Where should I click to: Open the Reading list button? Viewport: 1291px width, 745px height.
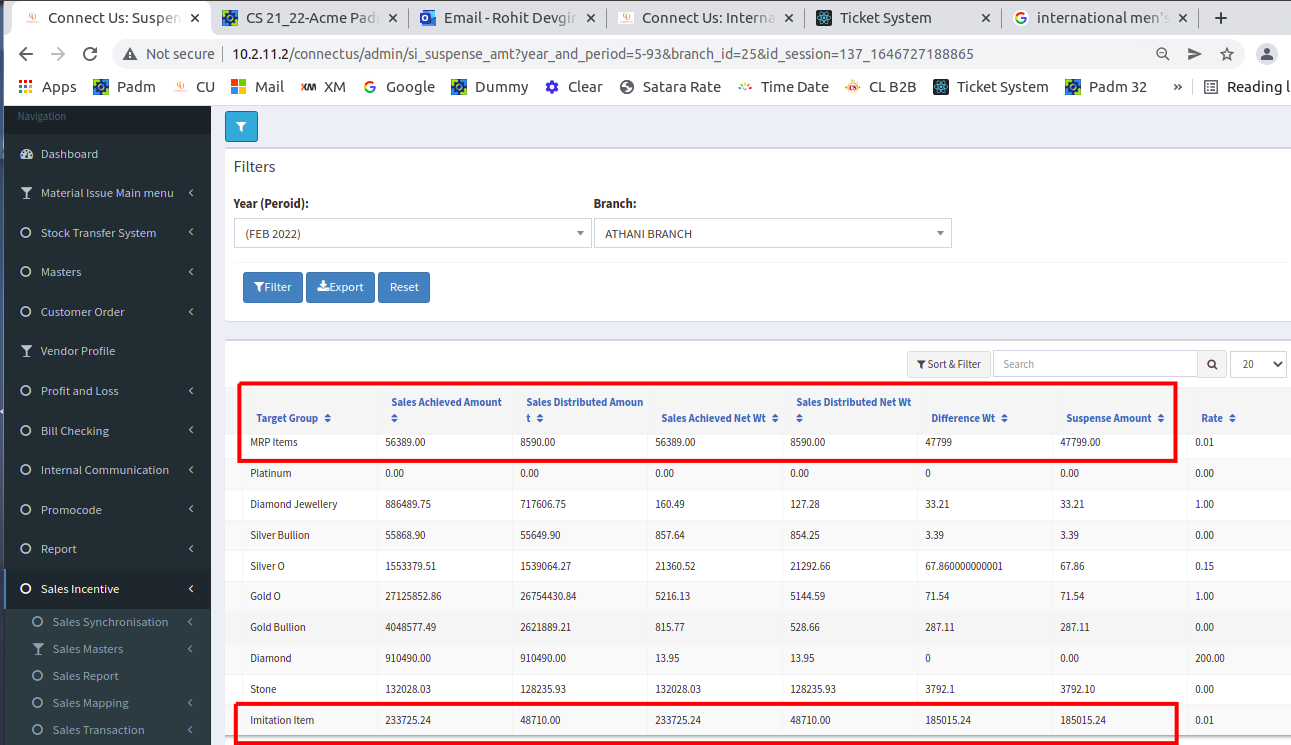1246,87
